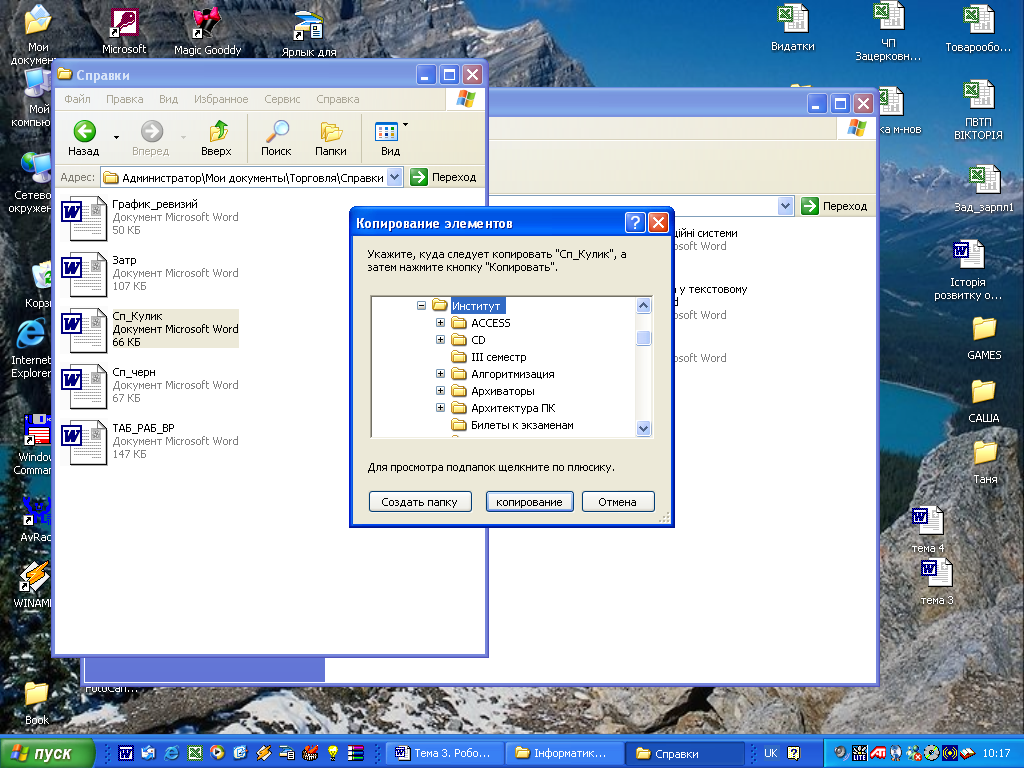The height and width of the screenshot is (768, 1024).
Task: Click the Вверх up-folder toolbar icon
Action: 218,131
